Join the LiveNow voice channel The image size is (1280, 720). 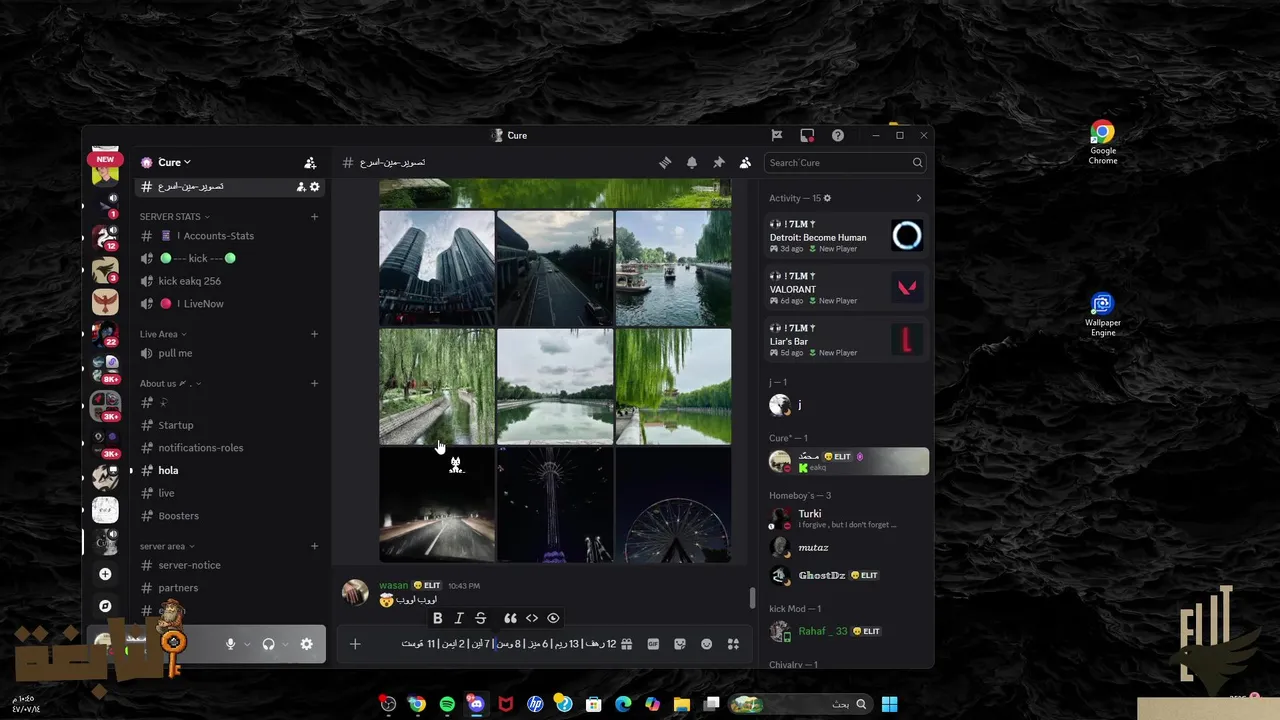click(230, 303)
